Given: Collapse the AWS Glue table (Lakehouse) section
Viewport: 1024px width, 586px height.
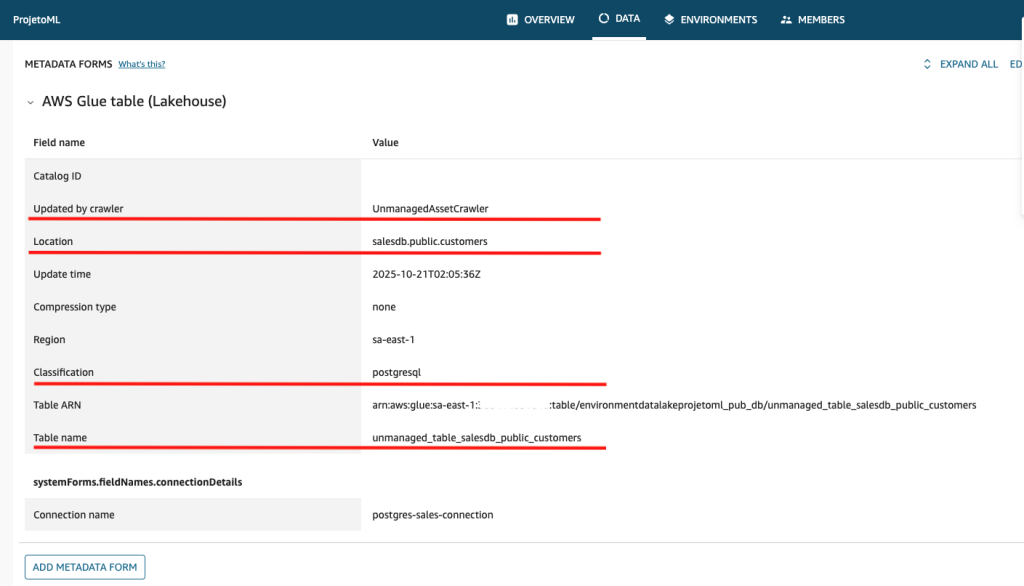Looking at the screenshot, I should pyautogui.click(x=30, y=102).
